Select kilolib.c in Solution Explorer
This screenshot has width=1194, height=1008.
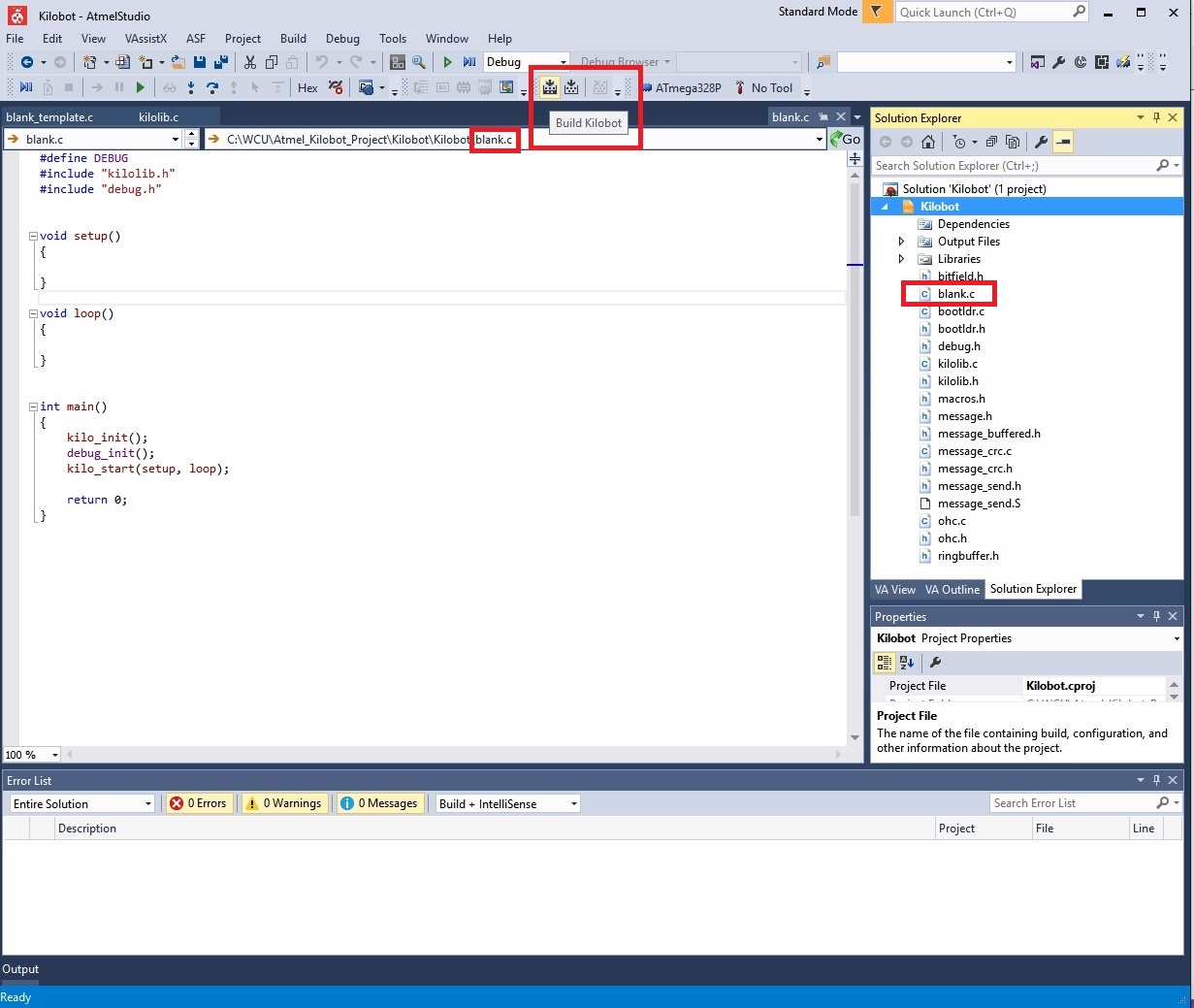[957, 364]
